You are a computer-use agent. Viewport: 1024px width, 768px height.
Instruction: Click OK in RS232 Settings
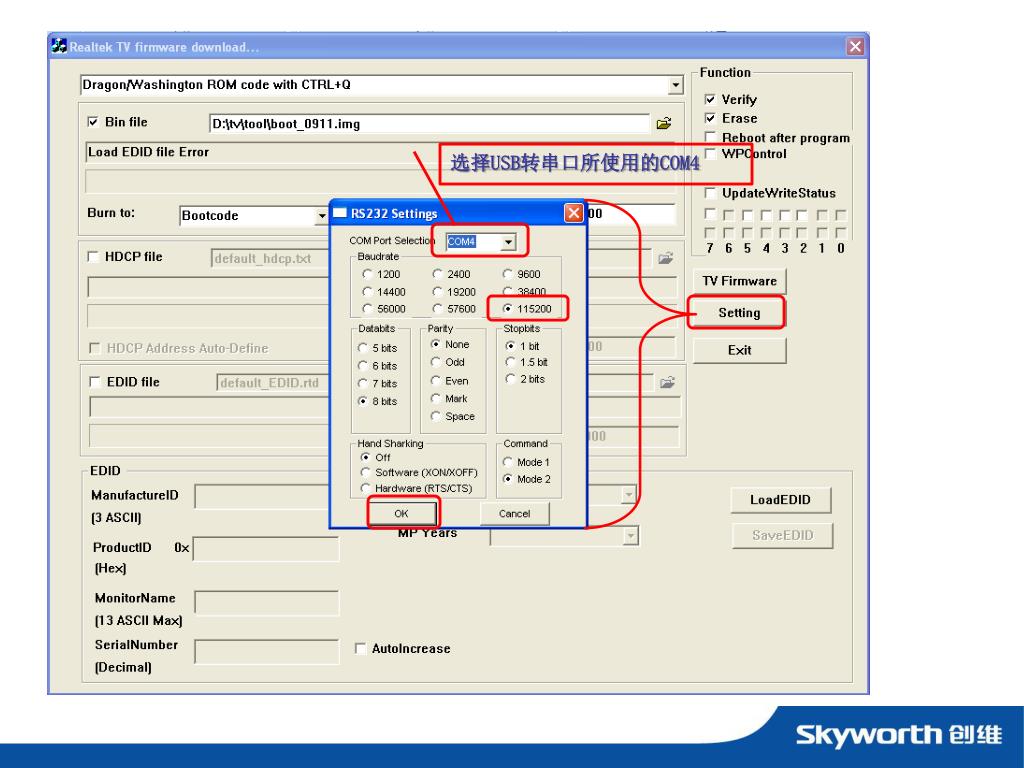click(402, 513)
